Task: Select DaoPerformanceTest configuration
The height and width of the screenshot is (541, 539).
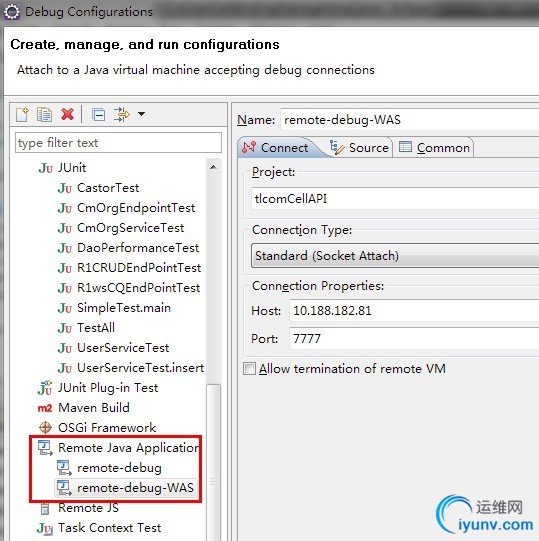Action: coord(138,248)
